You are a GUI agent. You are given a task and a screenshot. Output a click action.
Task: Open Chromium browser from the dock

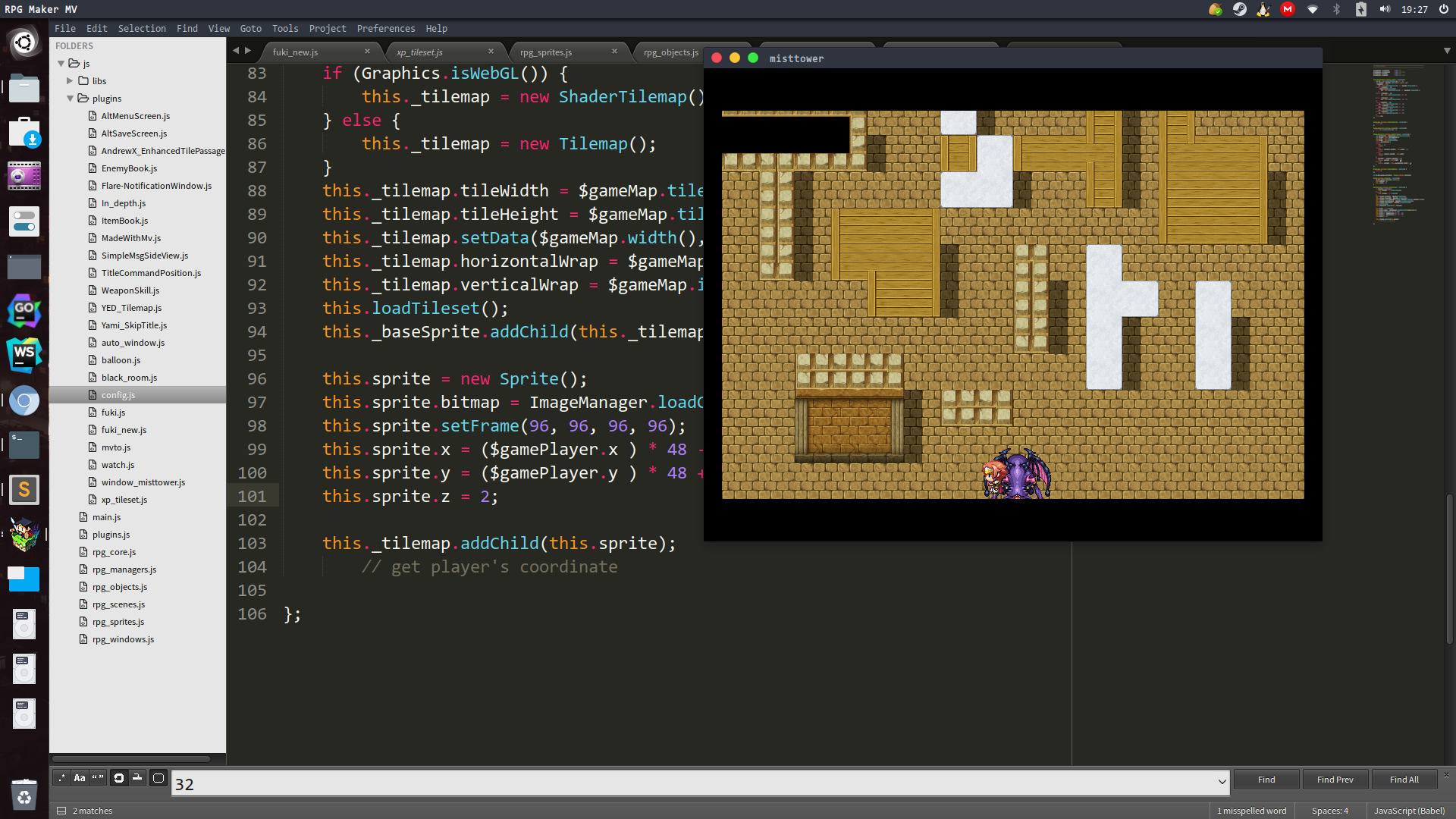[x=24, y=400]
